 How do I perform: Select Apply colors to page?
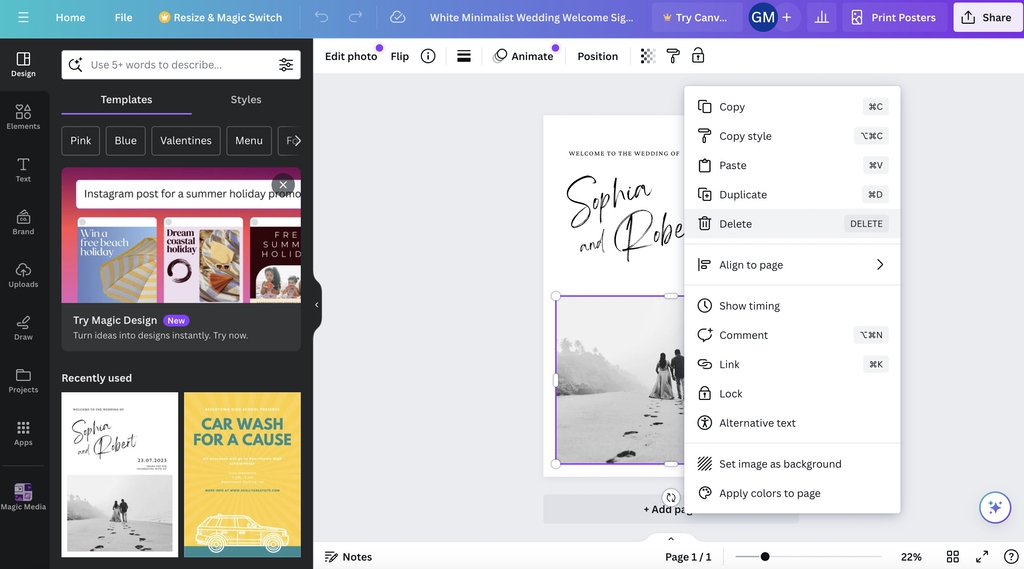coord(792,493)
